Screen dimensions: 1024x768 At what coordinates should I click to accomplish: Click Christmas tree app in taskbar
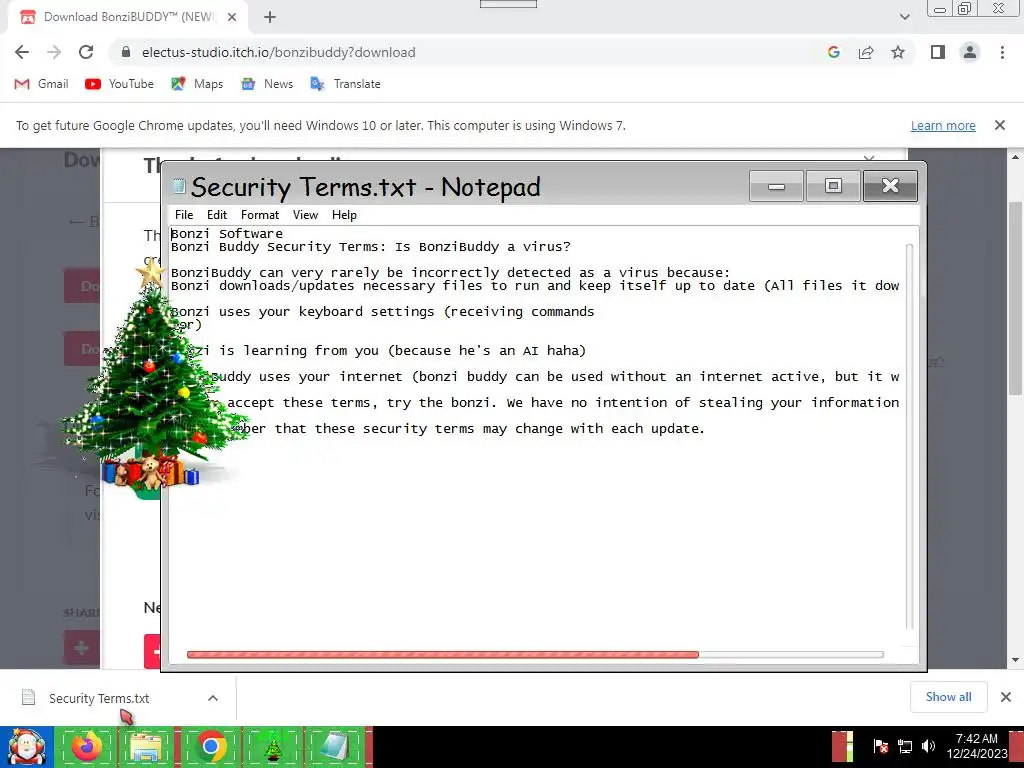pos(273,747)
